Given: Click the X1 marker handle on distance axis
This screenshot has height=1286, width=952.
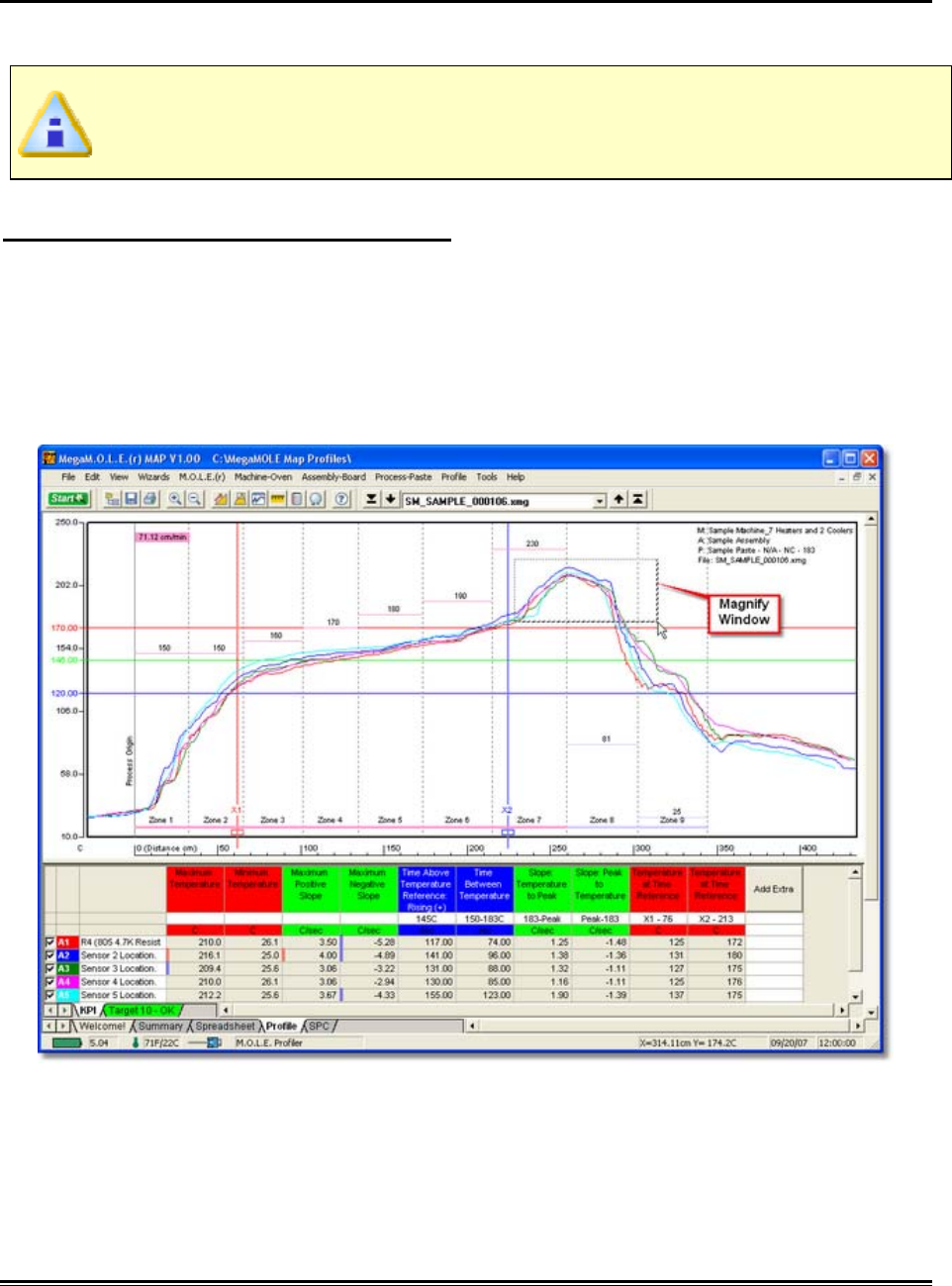Looking at the screenshot, I should click(x=238, y=833).
